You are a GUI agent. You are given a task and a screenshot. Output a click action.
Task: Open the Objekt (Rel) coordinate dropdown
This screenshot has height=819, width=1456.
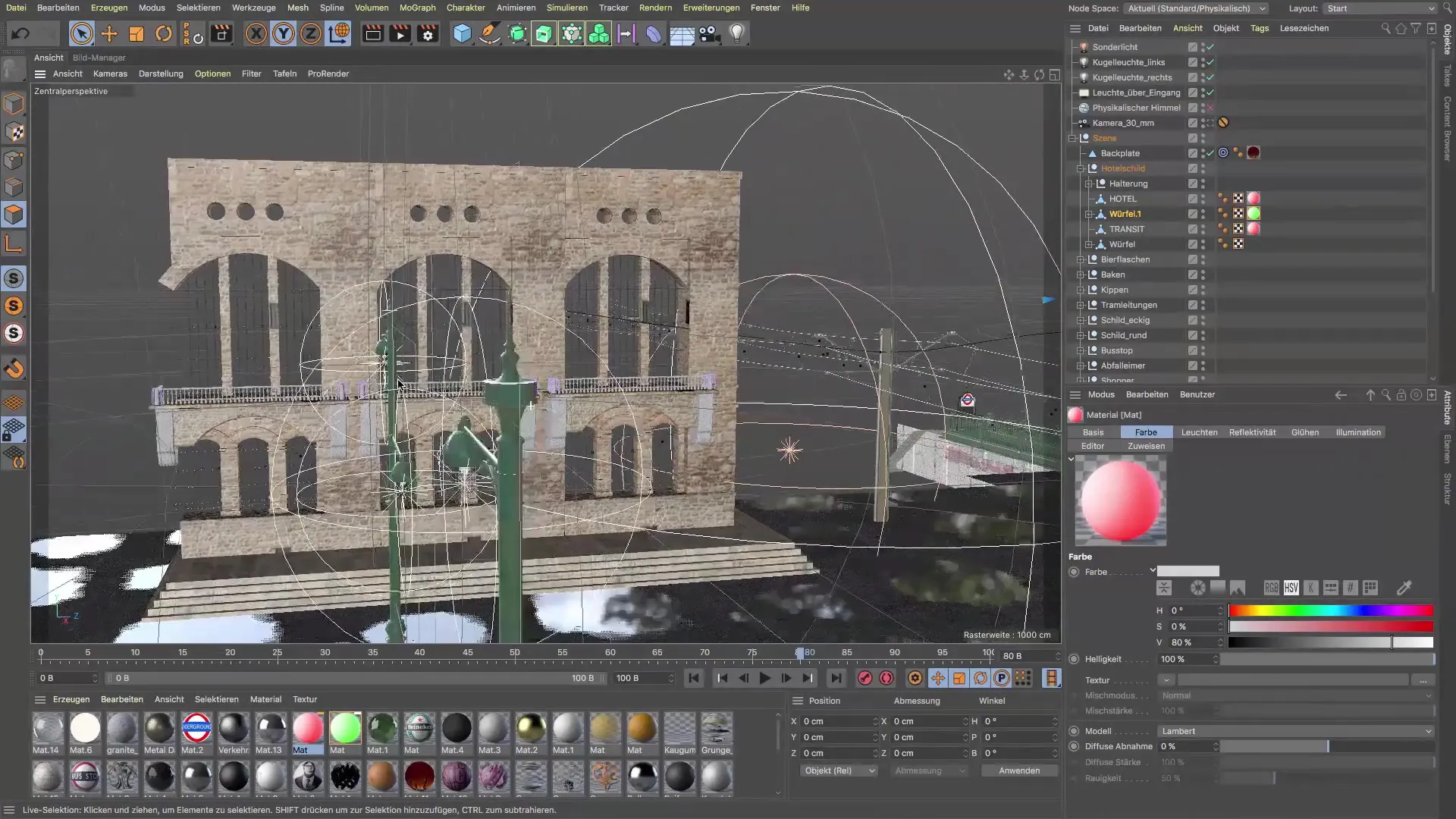(x=839, y=770)
